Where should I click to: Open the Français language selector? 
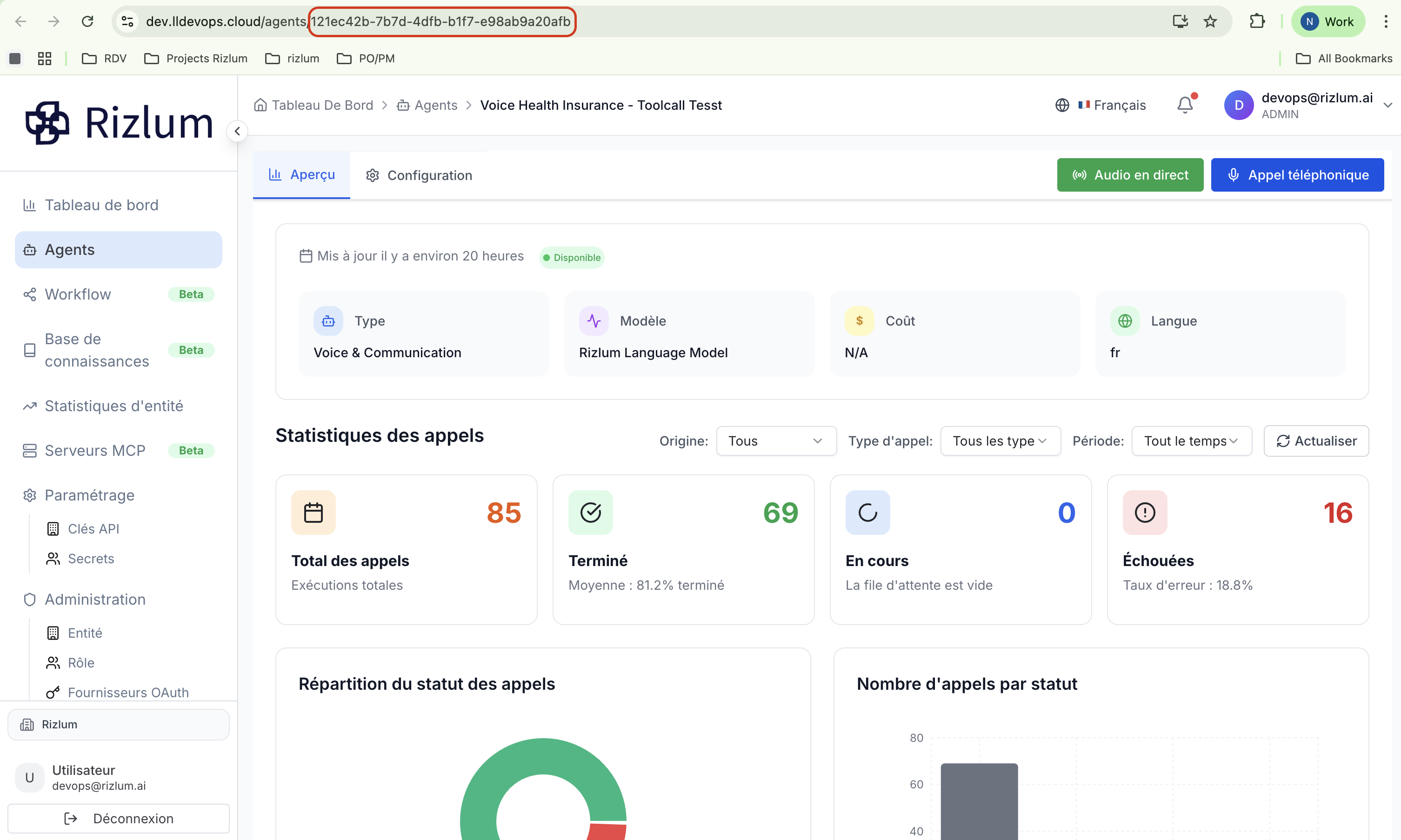(1101, 105)
